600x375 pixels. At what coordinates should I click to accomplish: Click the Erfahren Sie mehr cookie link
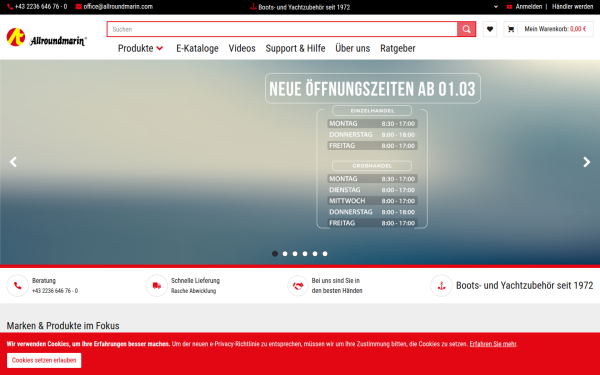coord(493,344)
